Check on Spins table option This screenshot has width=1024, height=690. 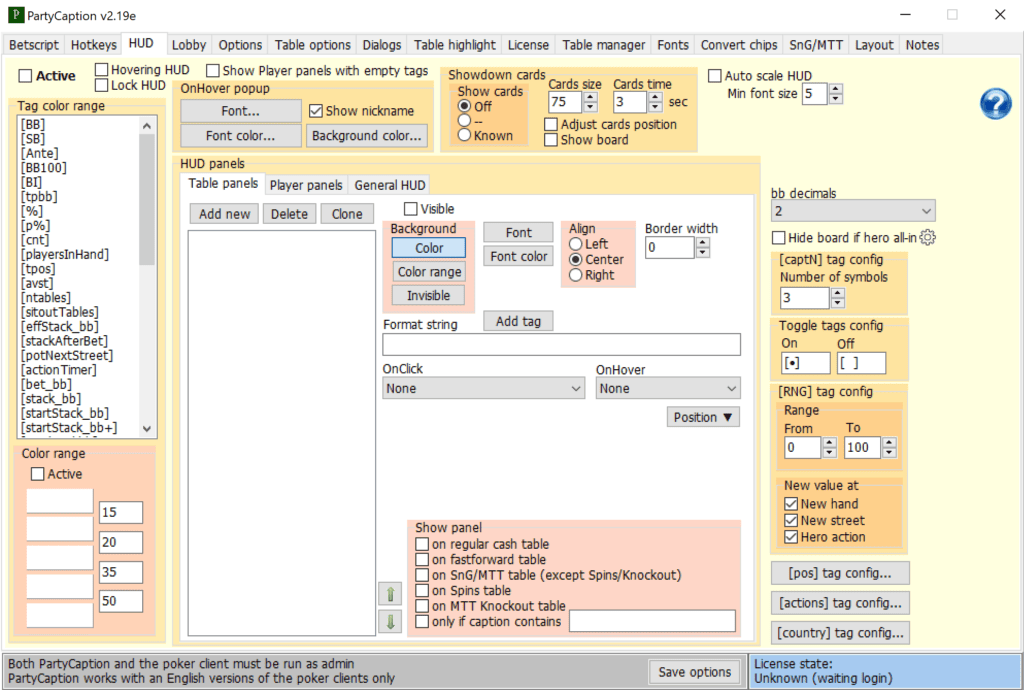[423, 591]
